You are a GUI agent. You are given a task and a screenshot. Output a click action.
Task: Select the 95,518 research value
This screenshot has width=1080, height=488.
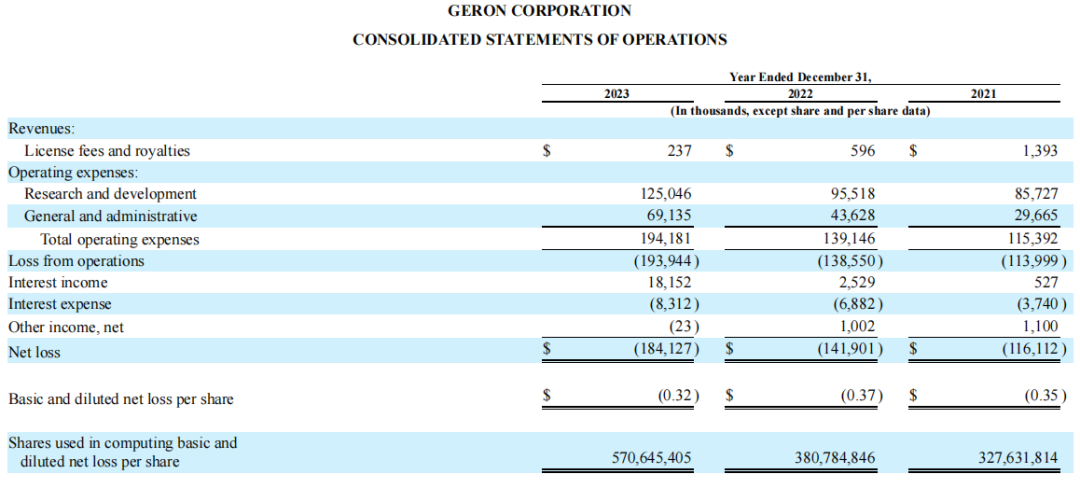click(x=853, y=194)
